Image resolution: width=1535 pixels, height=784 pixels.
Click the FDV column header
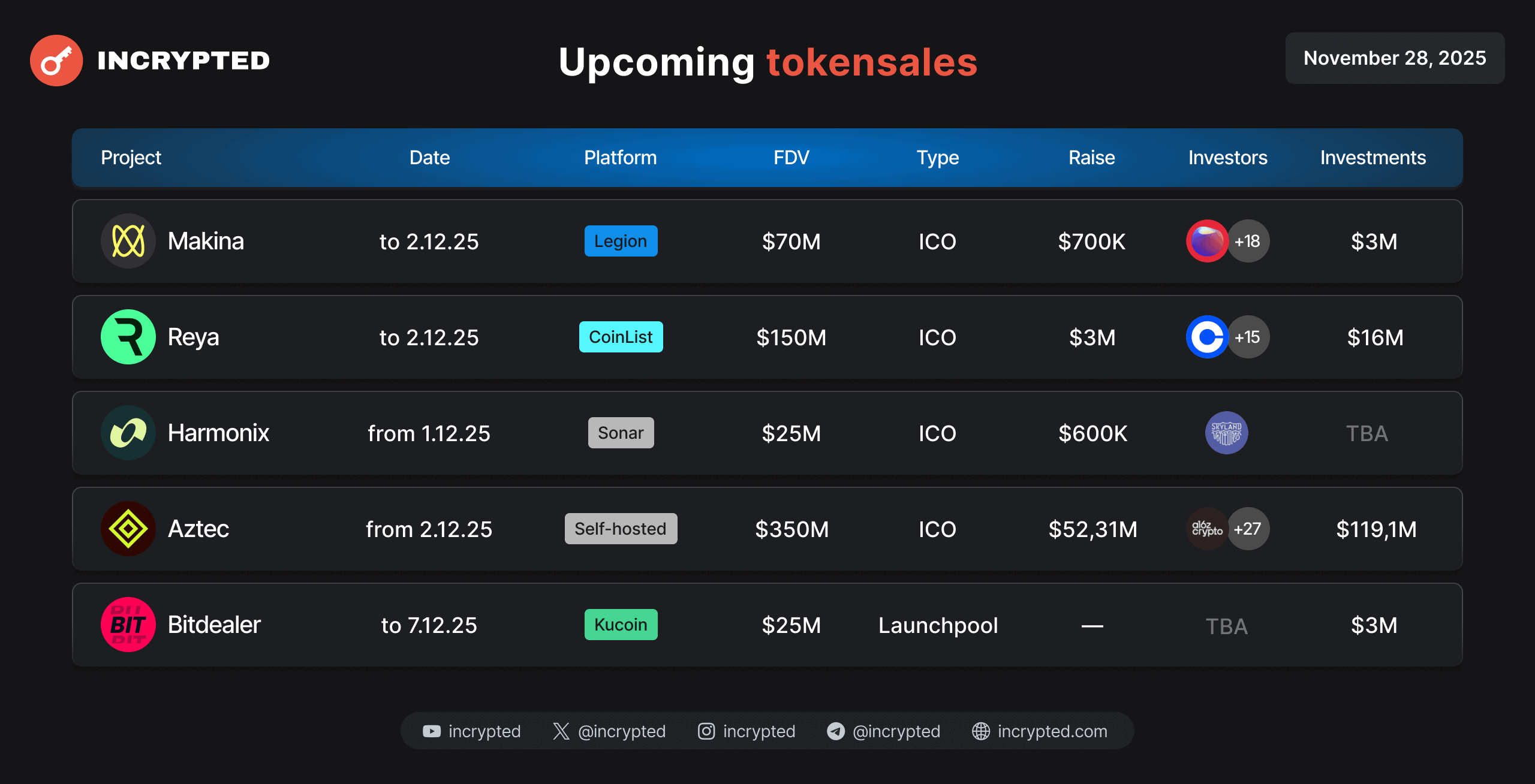791,158
